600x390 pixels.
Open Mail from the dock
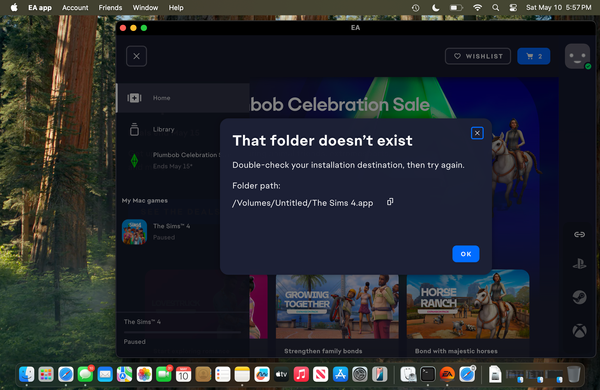pyautogui.click(x=105, y=374)
